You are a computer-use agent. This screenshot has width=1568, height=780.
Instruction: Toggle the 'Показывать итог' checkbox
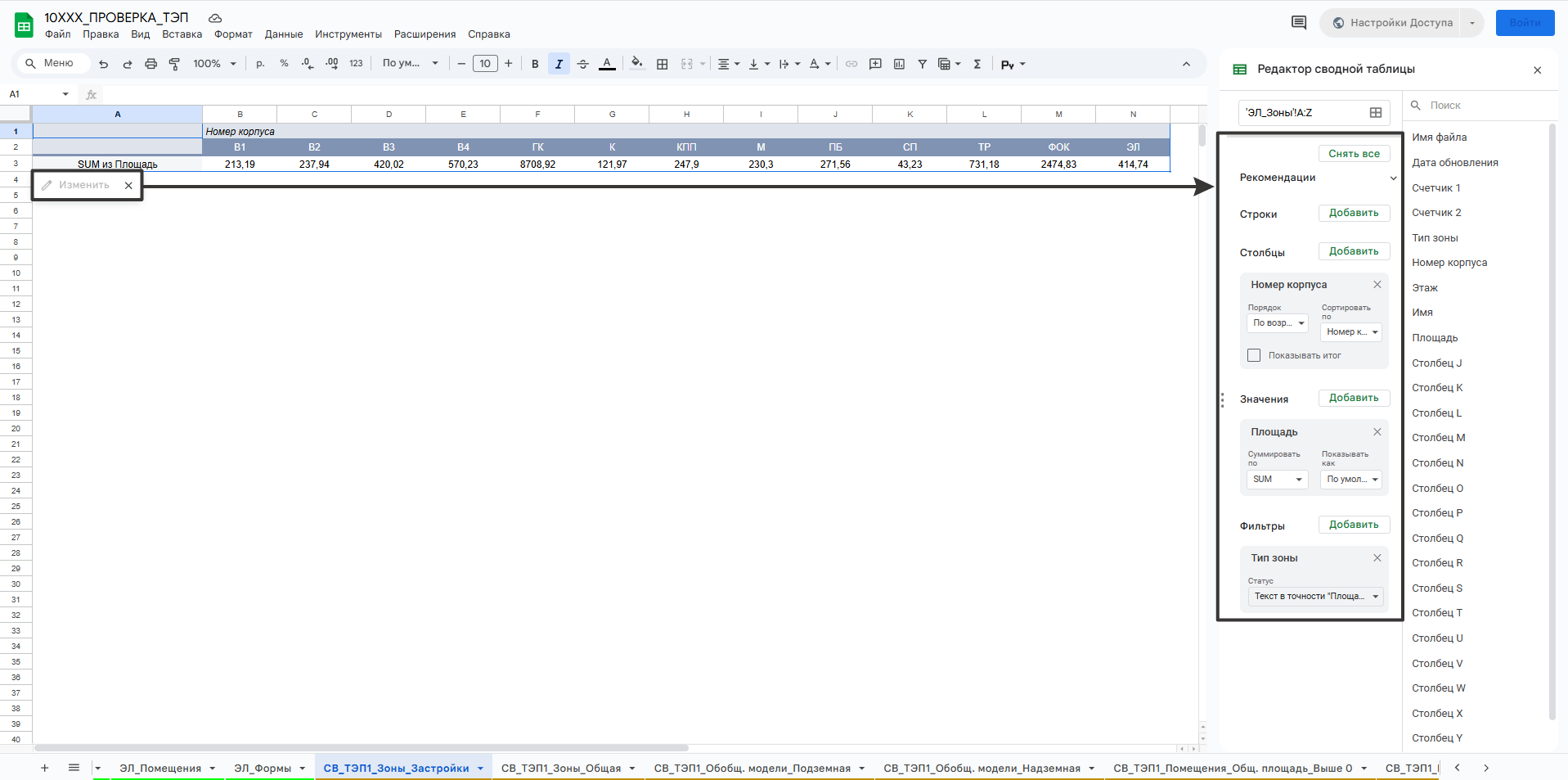[x=1254, y=355]
